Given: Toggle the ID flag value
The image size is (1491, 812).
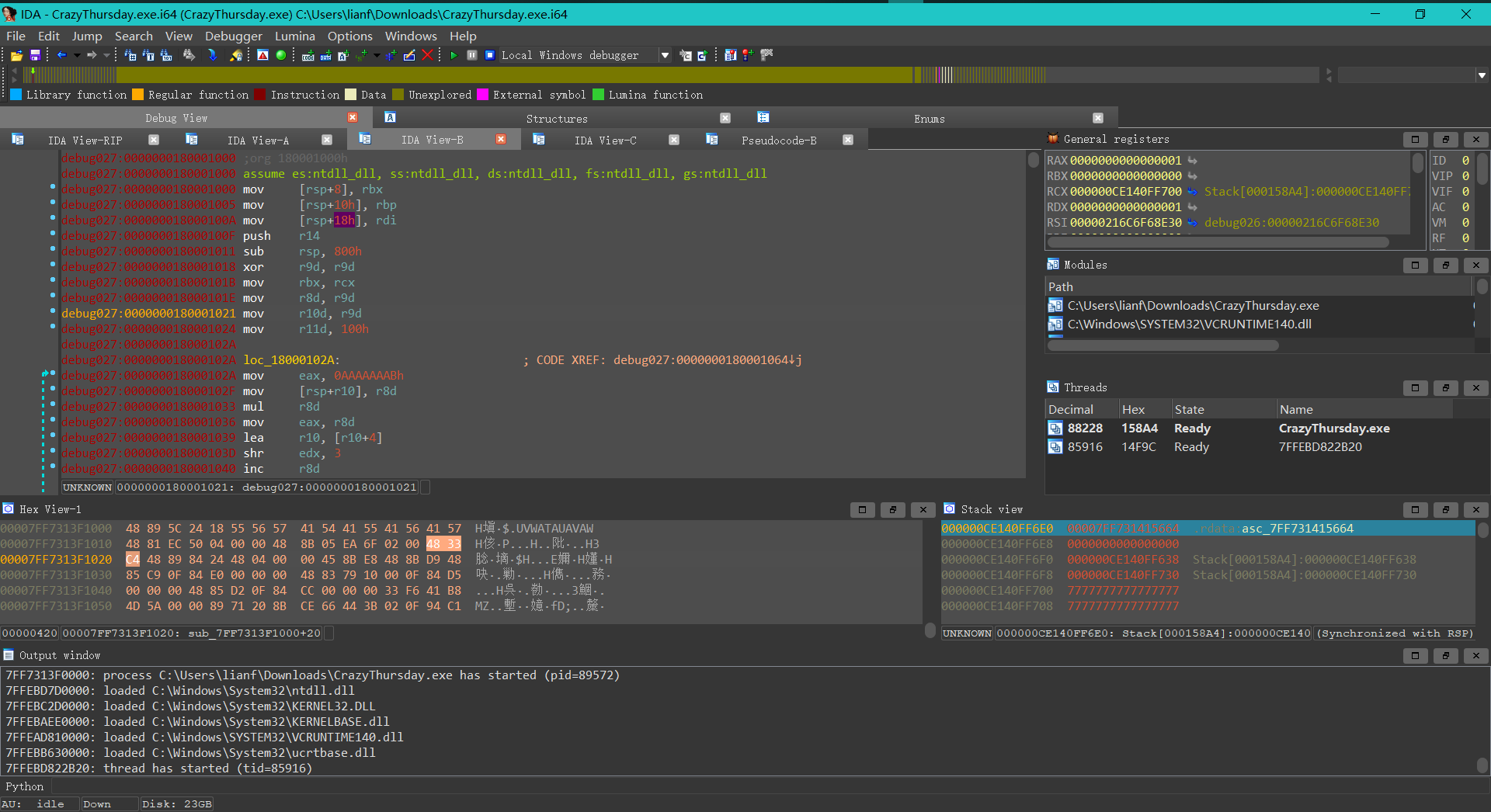Looking at the screenshot, I should coord(1465,161).
